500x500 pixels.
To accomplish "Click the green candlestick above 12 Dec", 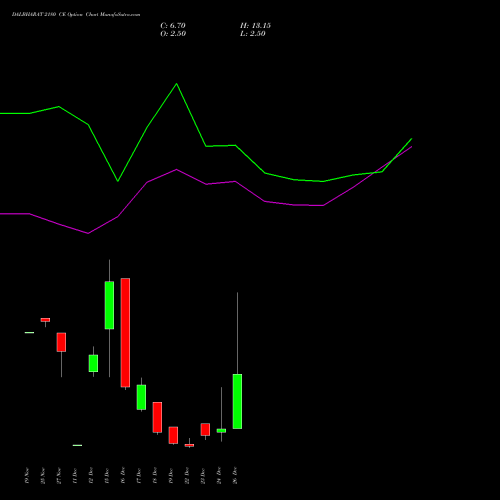I will pyautogui.click(x=93, y=363).
